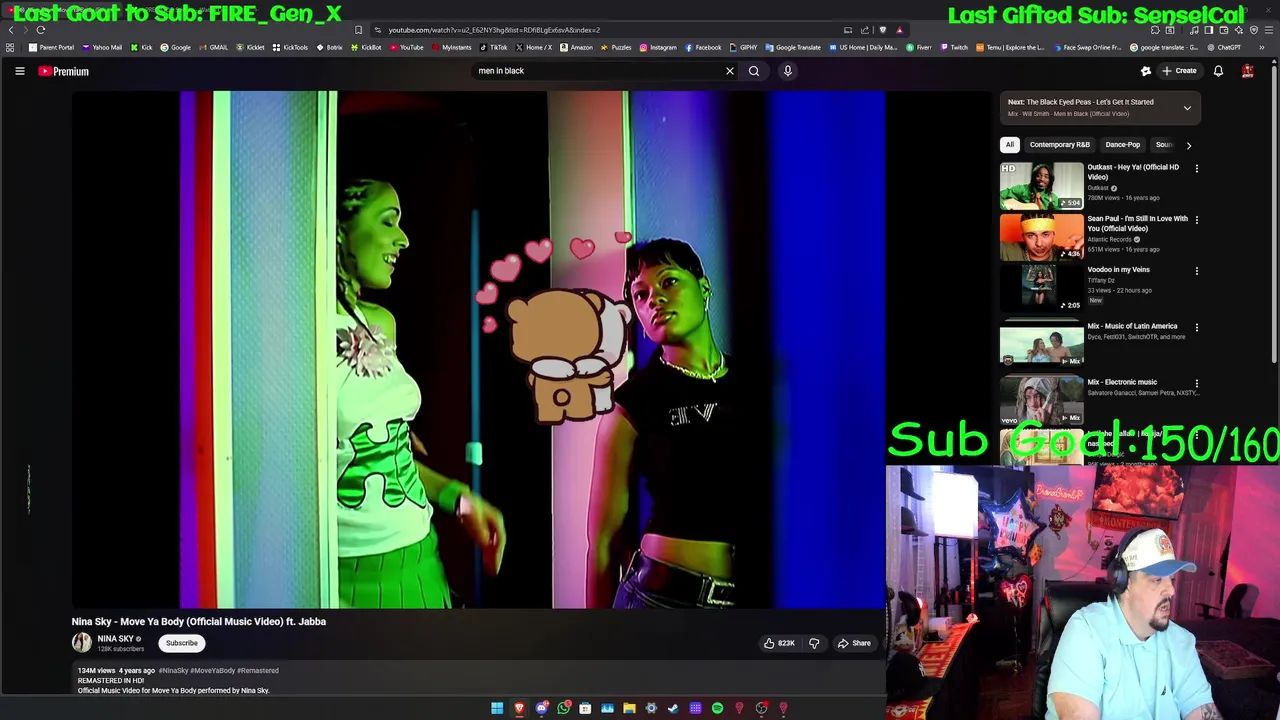Viewport: 1280px width, 720px height.
Task: Click the magnifier search button
Action: [x=754, y=71]
